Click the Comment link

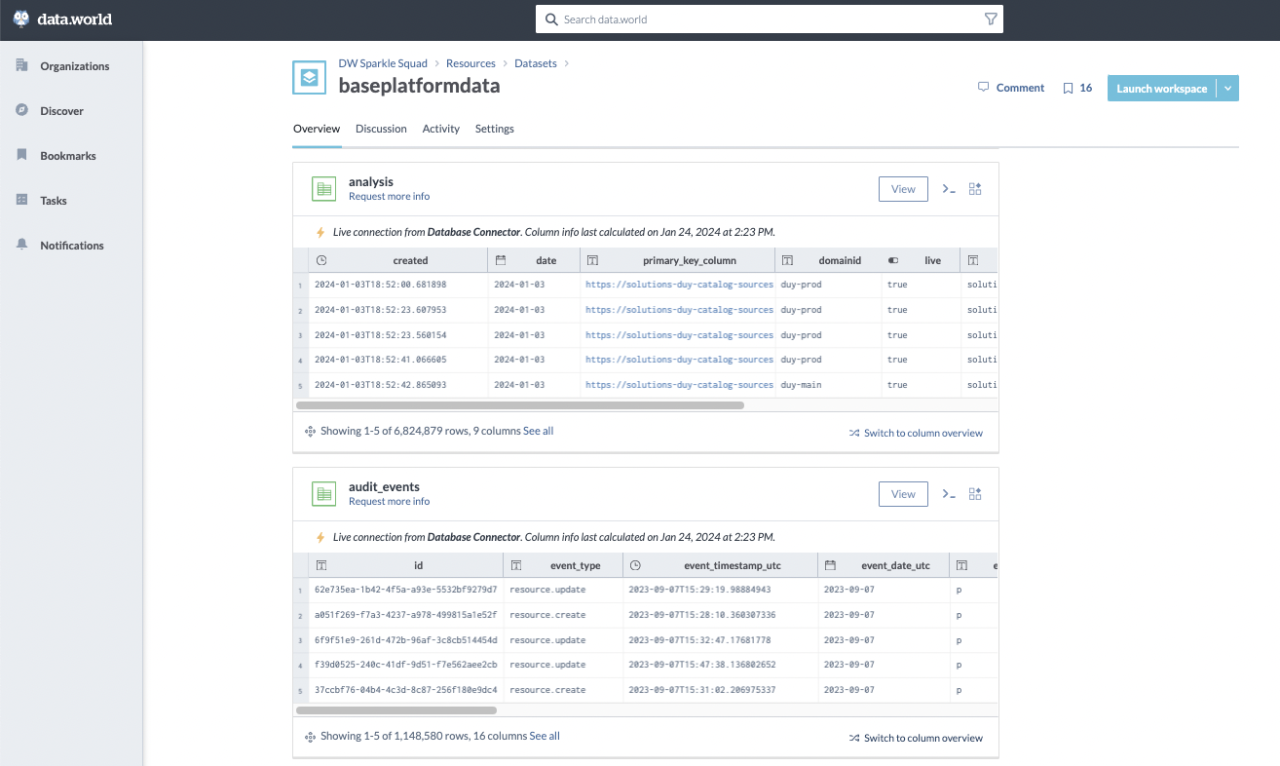pyautogui.click(x=1020, y=88)
